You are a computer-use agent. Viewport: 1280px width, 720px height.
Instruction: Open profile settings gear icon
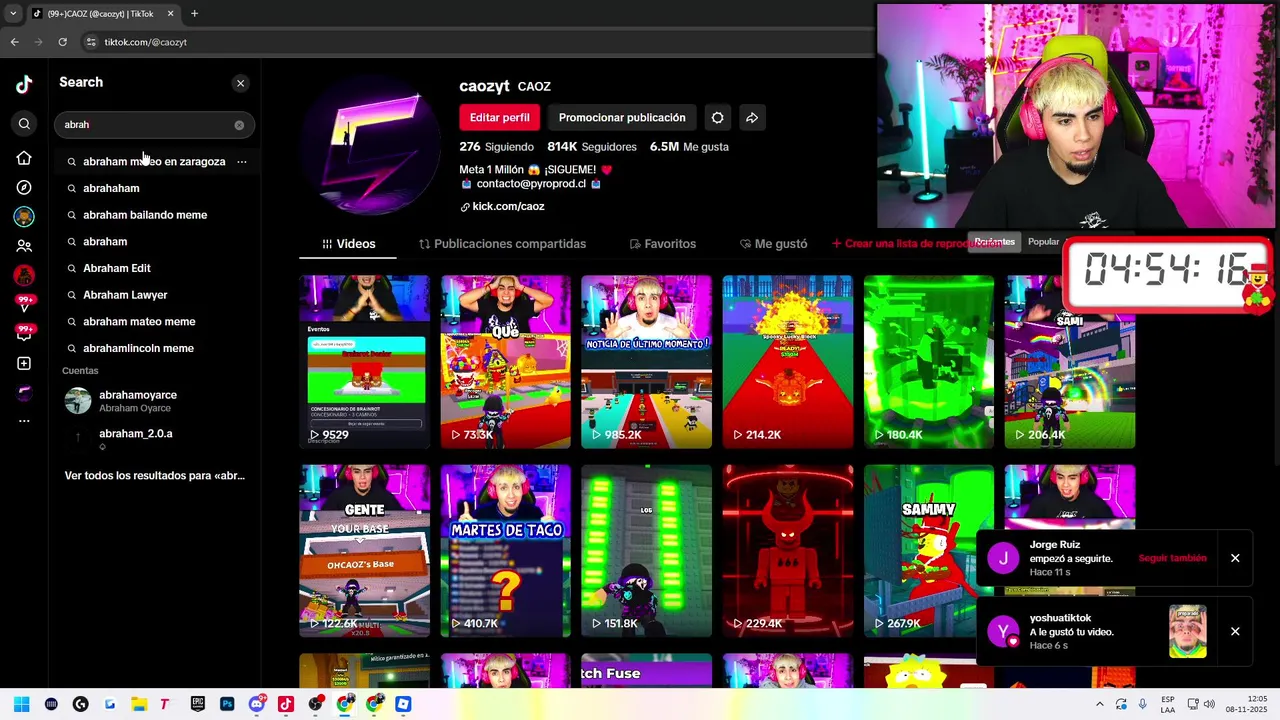717,118
